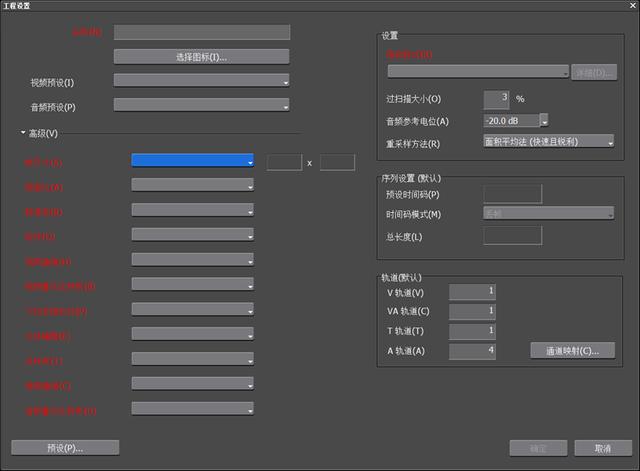Open the dropdown for the red label ending in (P)

click(192, 309)
